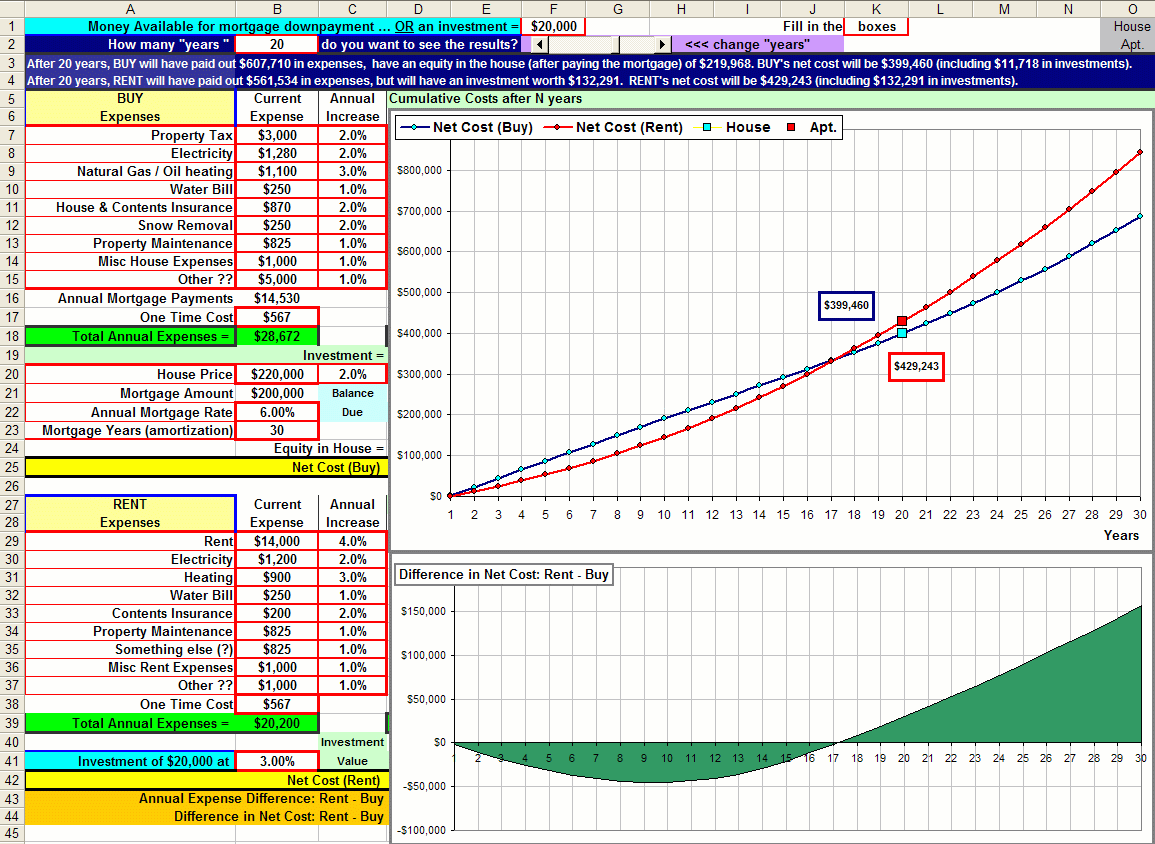Select the $20,000 money available cell
Image resolution: width=1155 pixels, height=844 pixels.
click(553, 27)
